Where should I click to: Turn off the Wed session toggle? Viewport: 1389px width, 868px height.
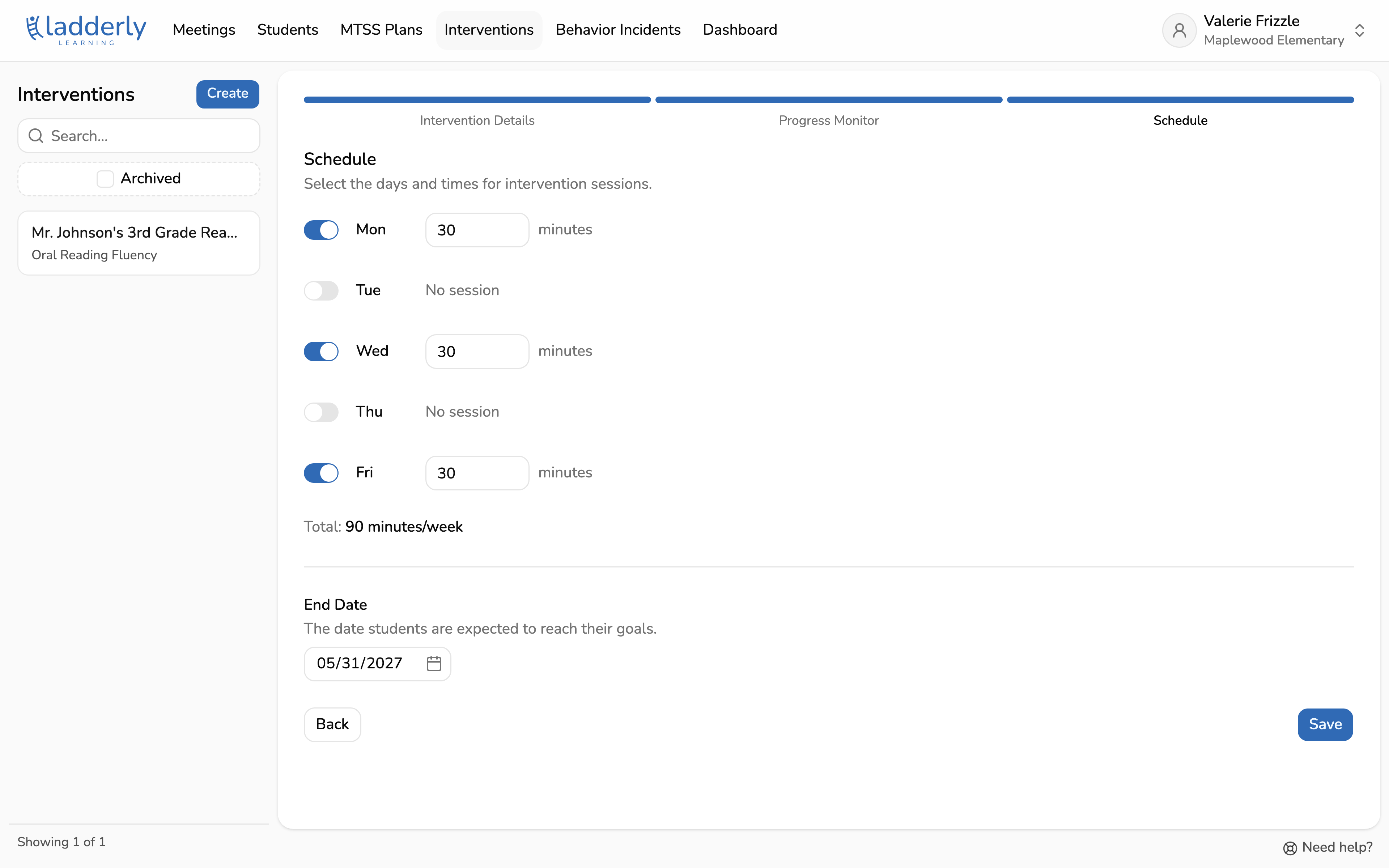321,351
